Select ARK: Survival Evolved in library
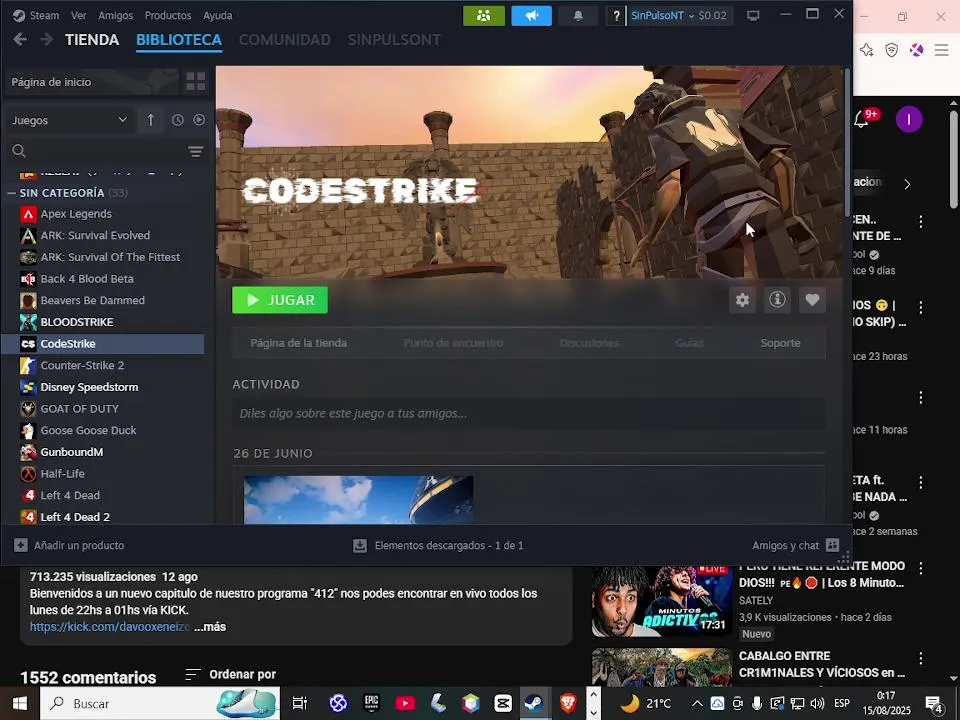Screen dimensions: 960x720 [103, 235]
